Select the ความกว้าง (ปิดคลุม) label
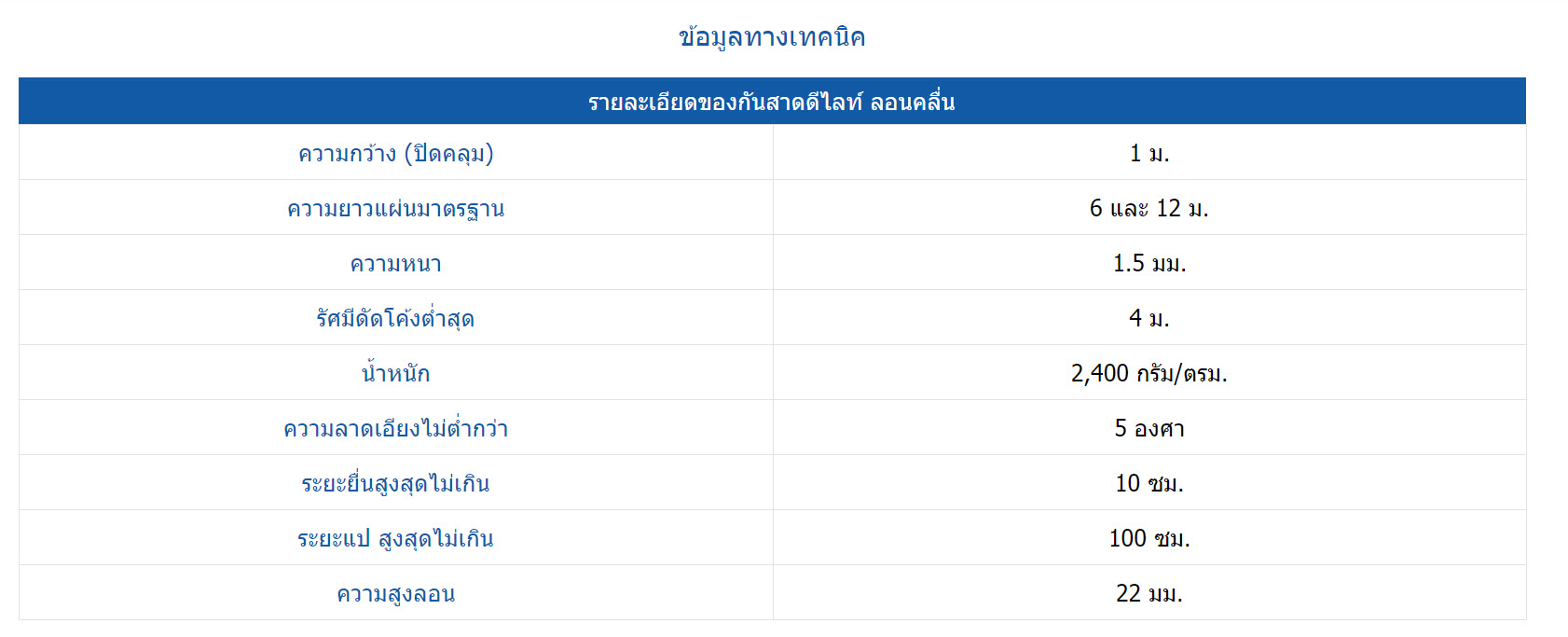 pos(395,153)
